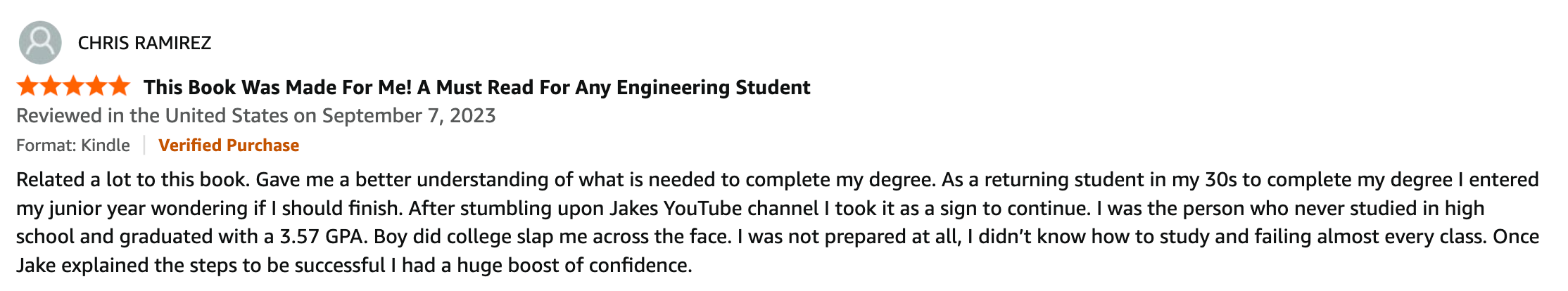
Task: Click the fourth orange rating star
Action: click(x=96, y=86)
